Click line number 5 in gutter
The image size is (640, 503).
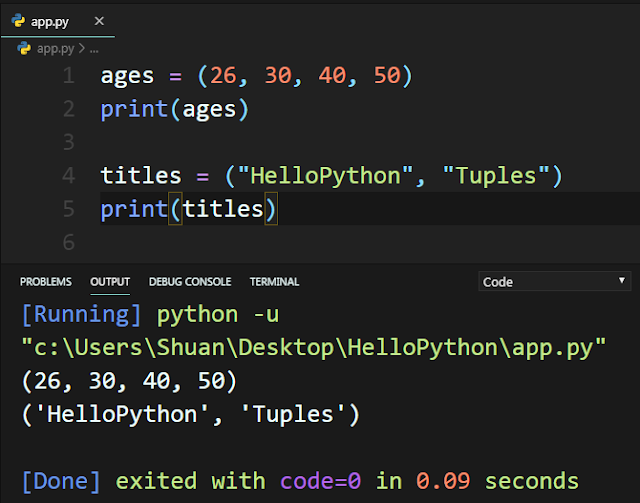69,209
